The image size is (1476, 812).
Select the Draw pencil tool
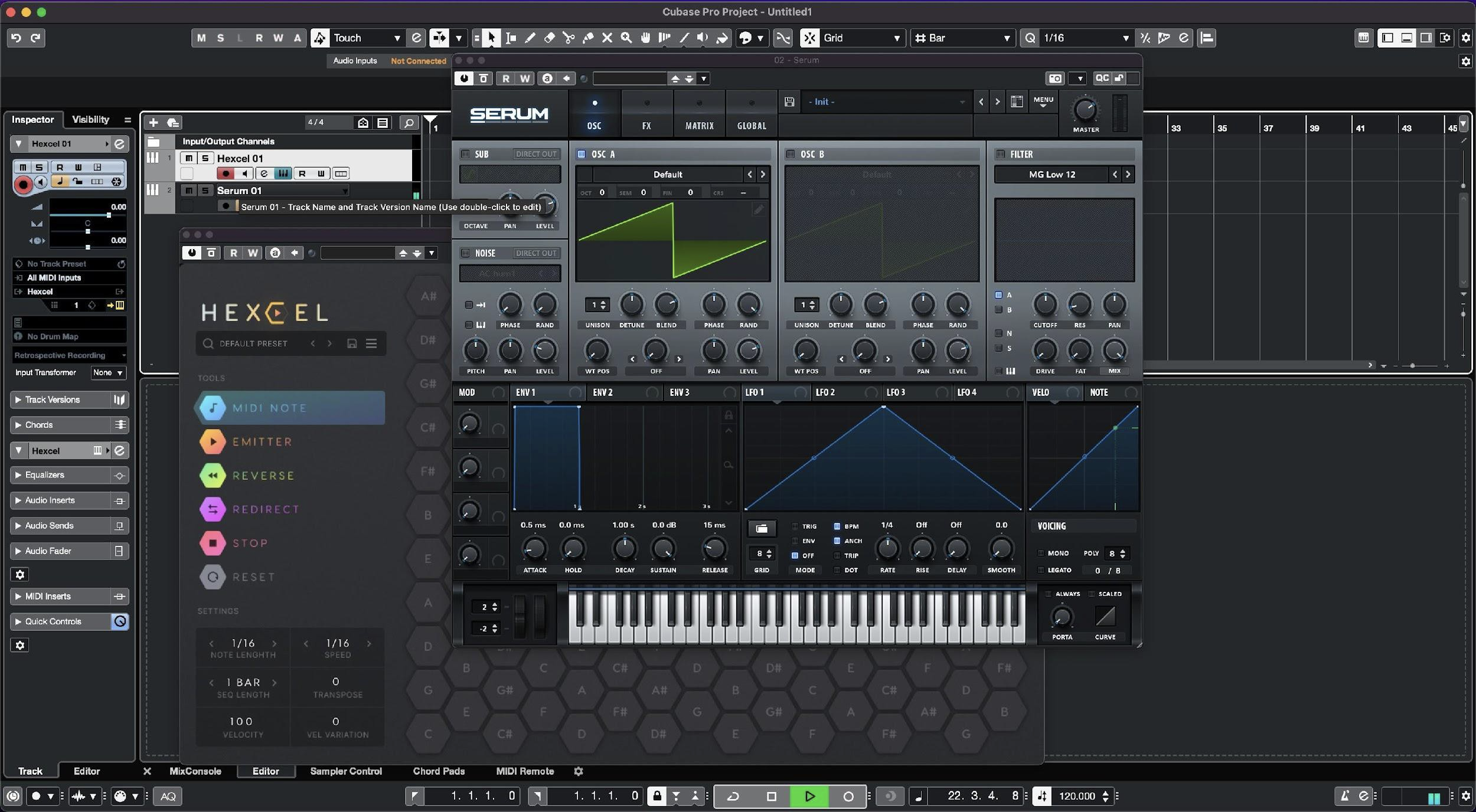530,38
